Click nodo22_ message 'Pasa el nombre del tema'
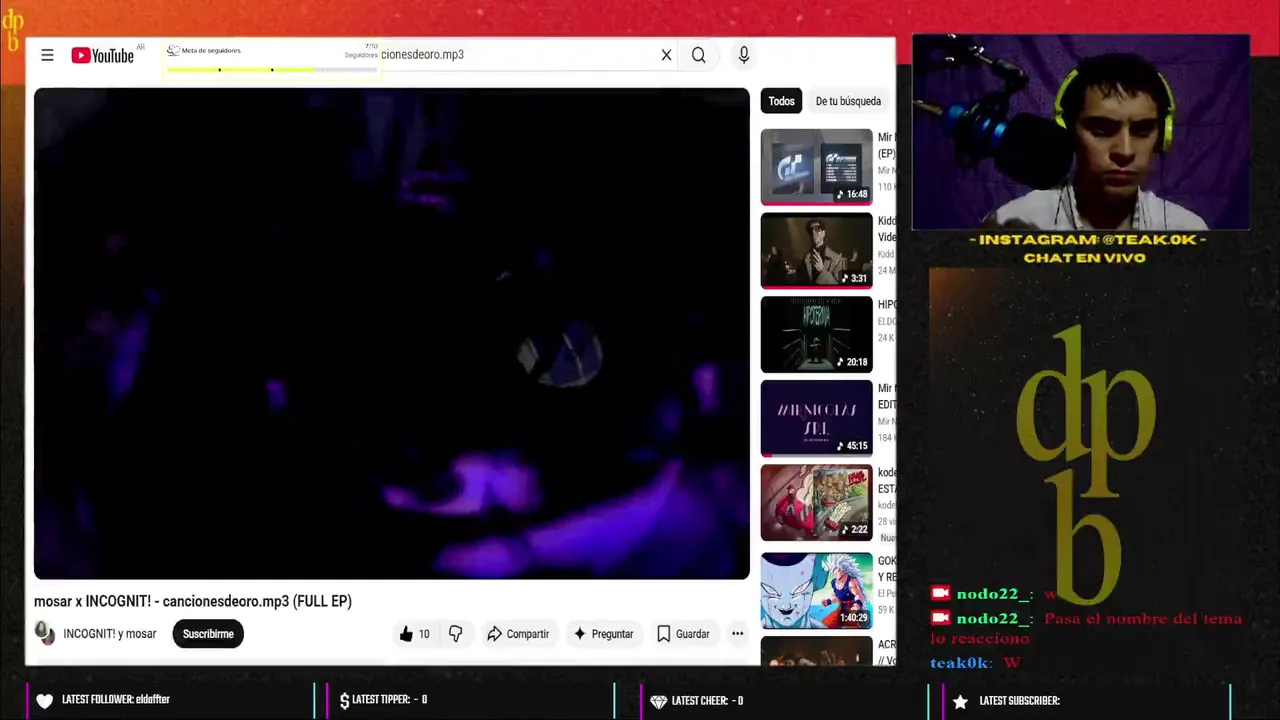Screen dimensions: 1280x720 point(1087,628)
